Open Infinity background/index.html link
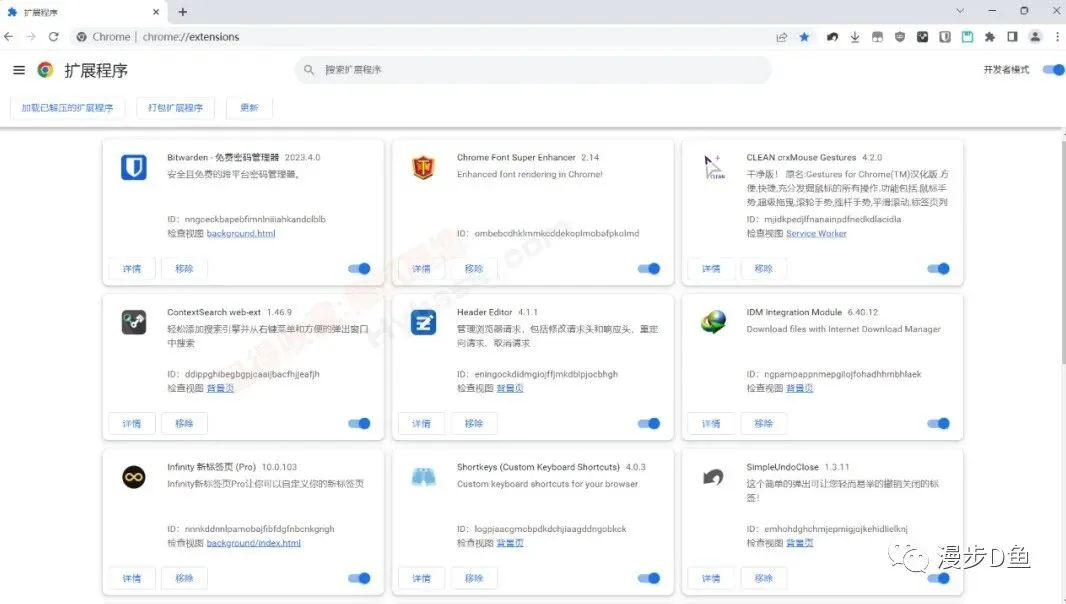 click(254, 543)
